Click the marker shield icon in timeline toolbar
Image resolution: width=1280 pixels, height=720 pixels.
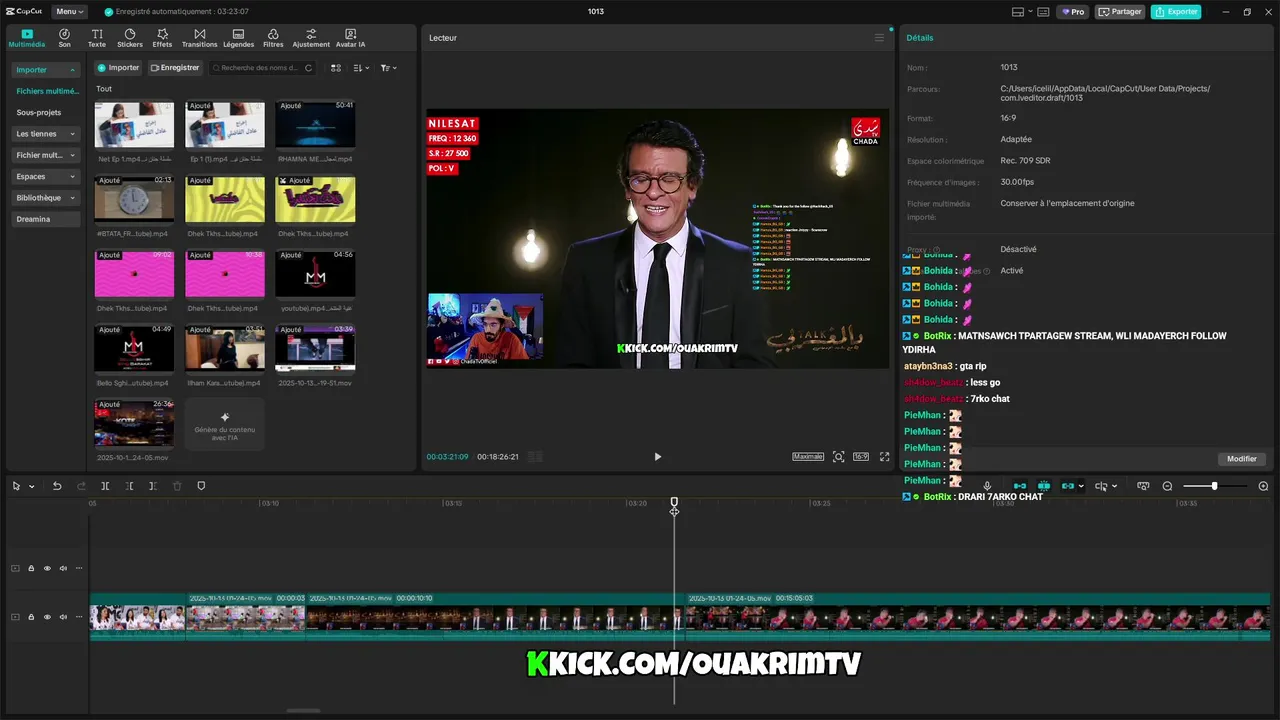coord(201,486)
